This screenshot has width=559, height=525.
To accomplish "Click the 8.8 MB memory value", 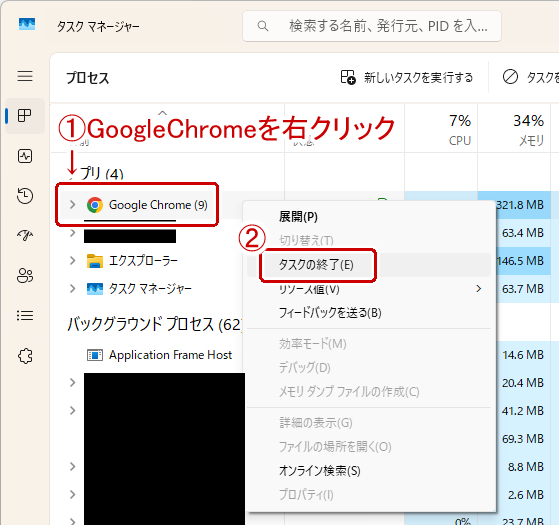I will point(526,467).
